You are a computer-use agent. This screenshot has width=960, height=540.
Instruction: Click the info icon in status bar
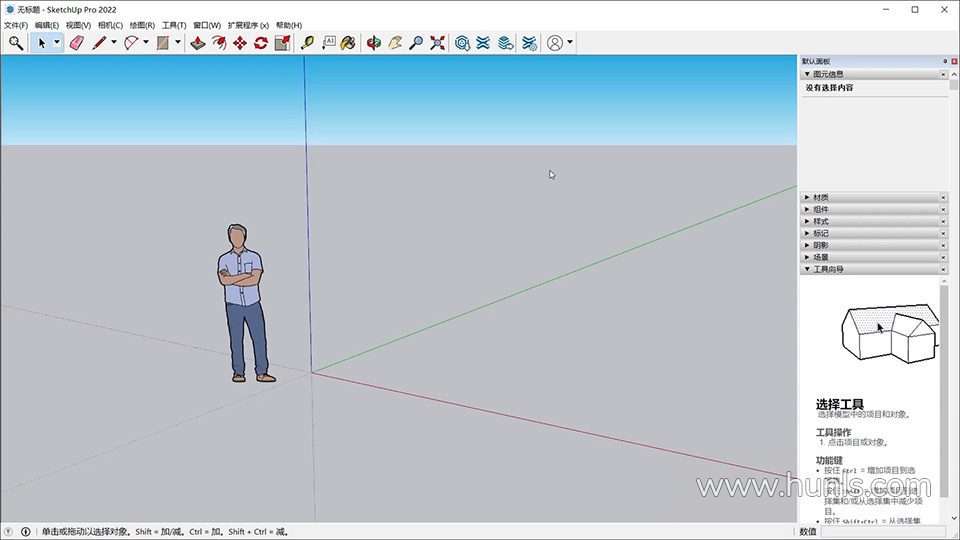point(26,531)
